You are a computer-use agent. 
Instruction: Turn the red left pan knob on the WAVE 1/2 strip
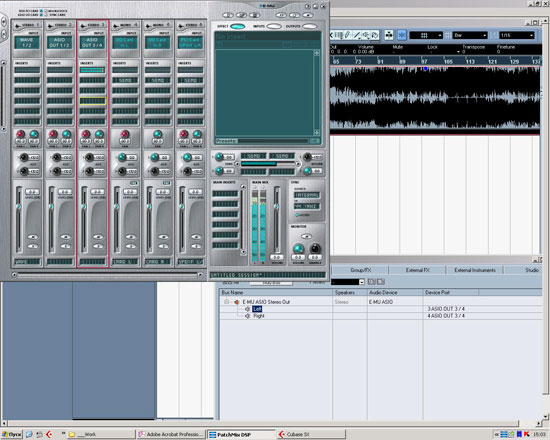click(x=21, y=134)
